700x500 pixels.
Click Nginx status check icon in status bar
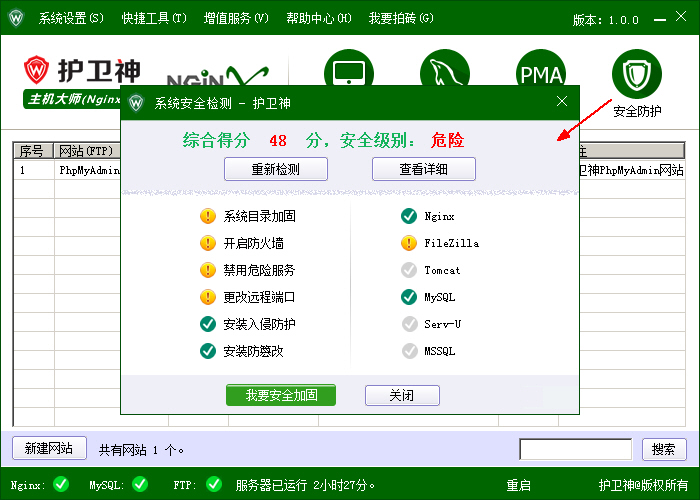pyautogui.click(x=61, y=484)
